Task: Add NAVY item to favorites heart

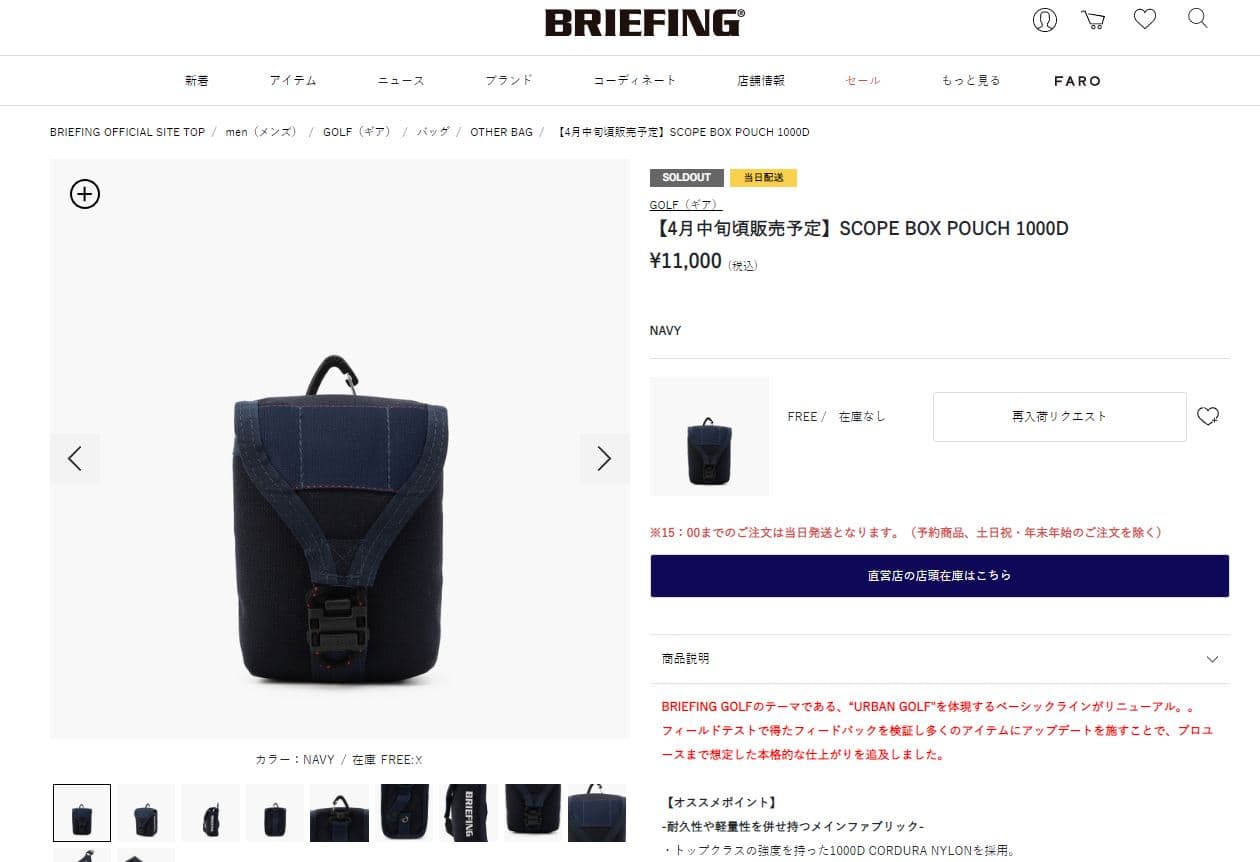Action: coord(1208,417)
